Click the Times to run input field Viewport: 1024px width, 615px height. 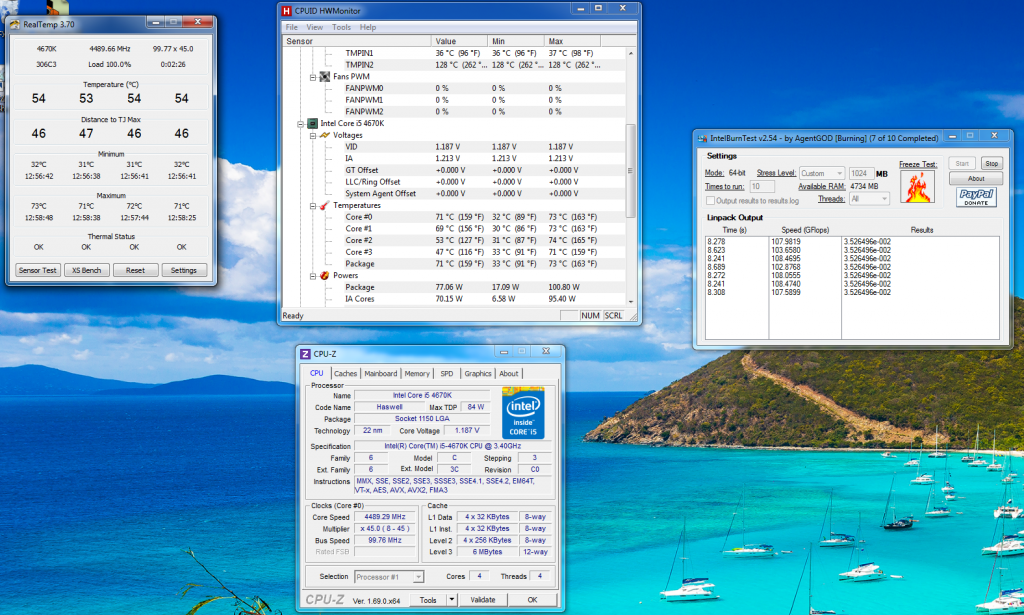761,186
